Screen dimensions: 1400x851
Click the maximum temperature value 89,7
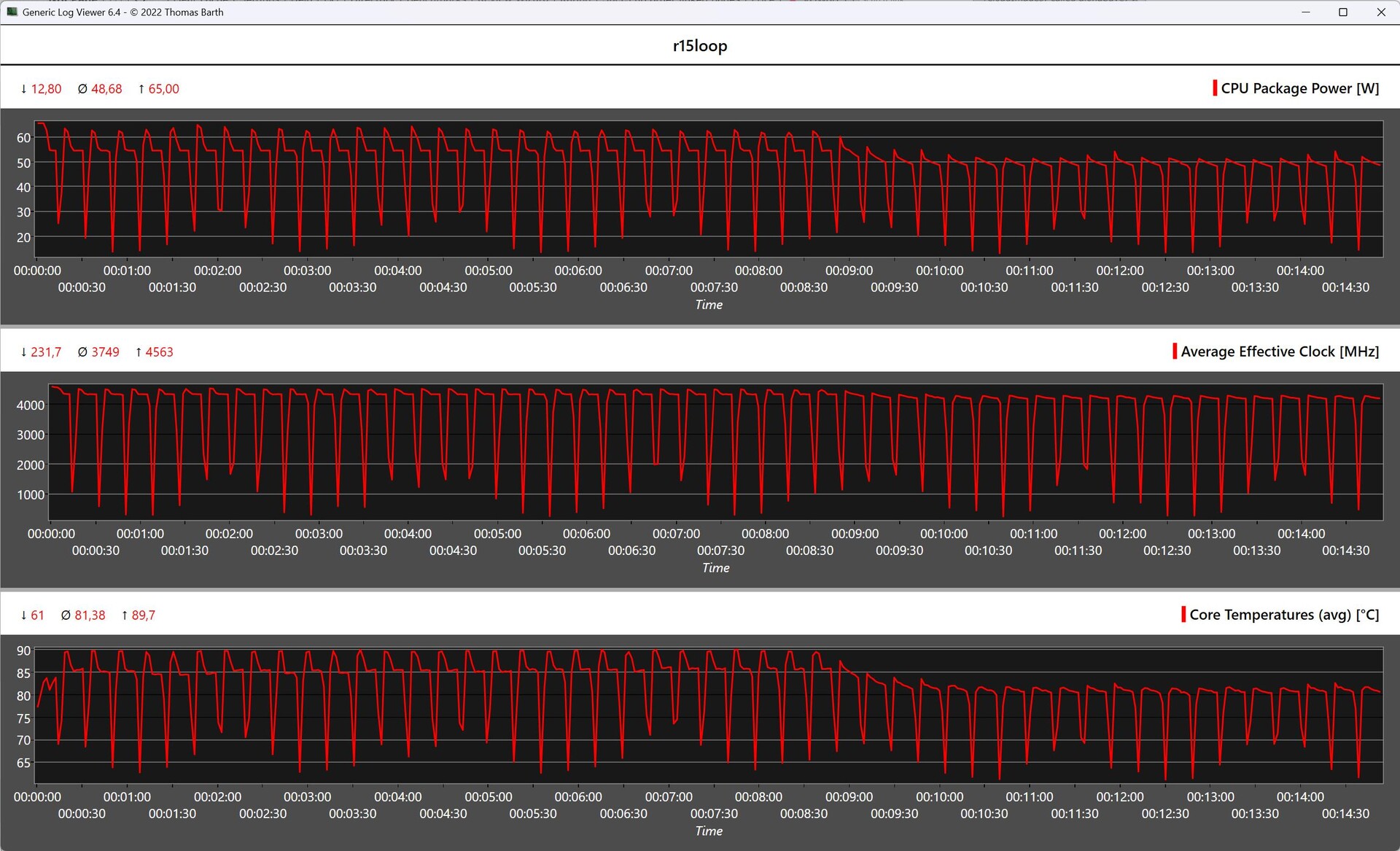(x=143, y=615)
